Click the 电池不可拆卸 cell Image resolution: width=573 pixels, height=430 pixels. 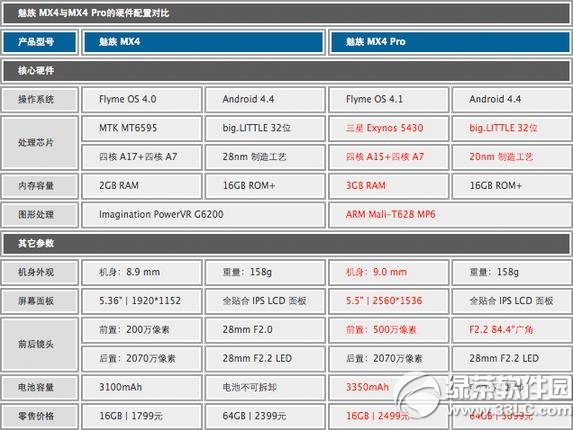(265, 388)
